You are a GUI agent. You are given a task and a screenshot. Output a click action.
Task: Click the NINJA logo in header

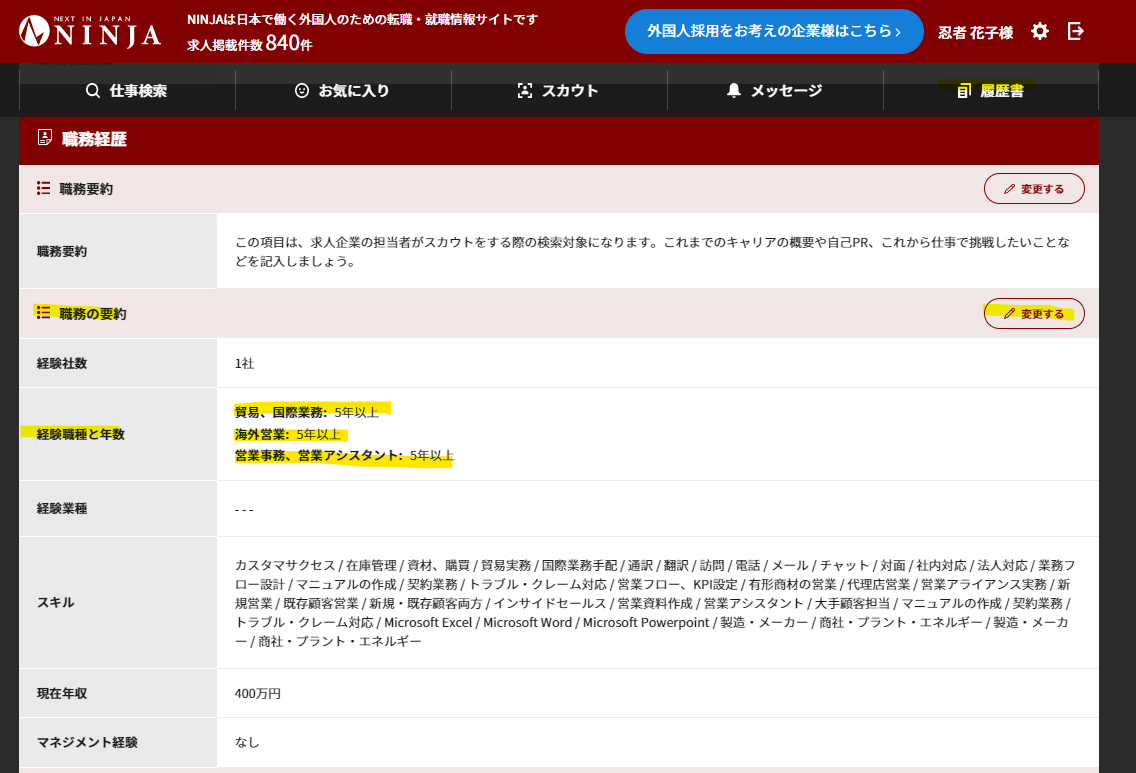point(90,32)
